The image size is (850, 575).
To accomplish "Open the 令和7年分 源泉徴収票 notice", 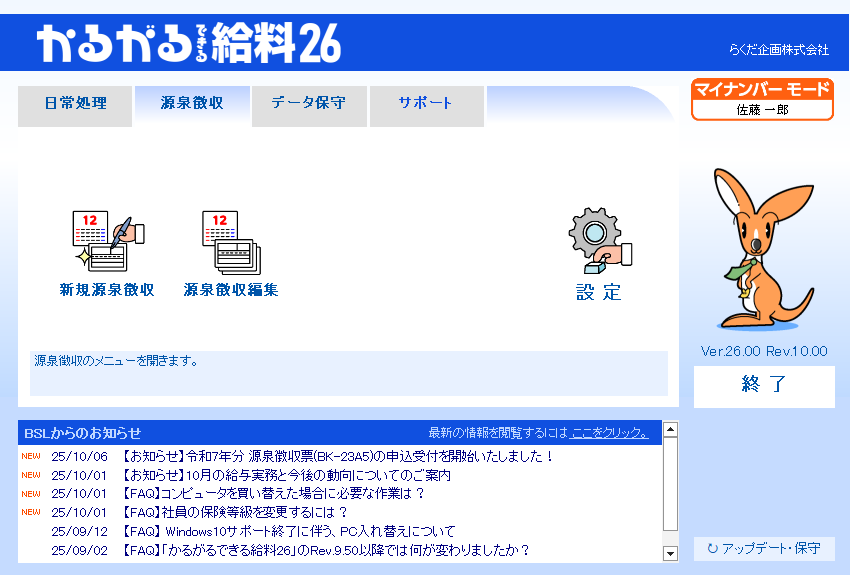I will tap(338, 457).
